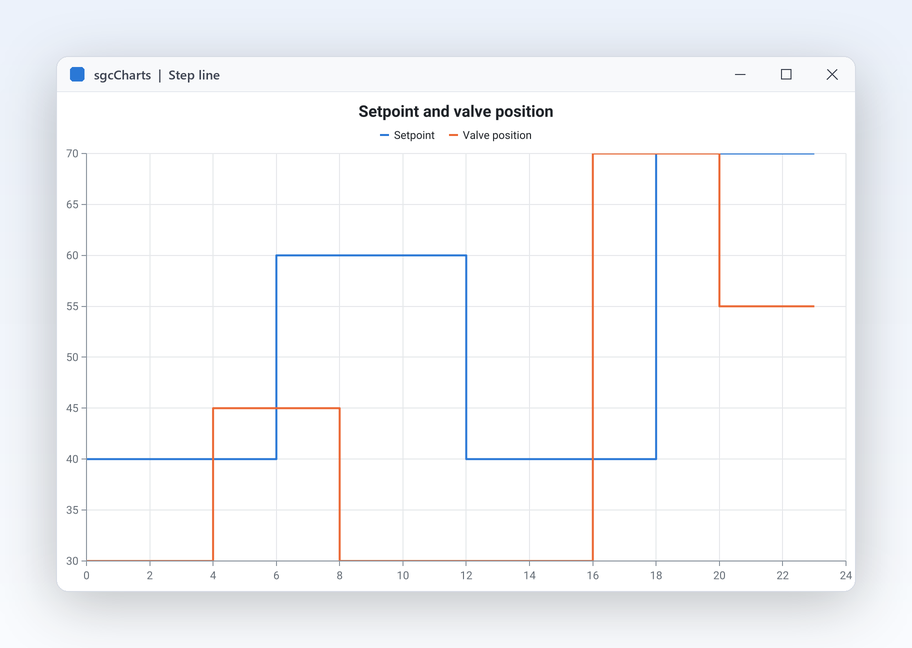The width and height of the screenshot is (912, 648).
Task: Click the blue sgcCharts app icon
Action: point(77,74)
